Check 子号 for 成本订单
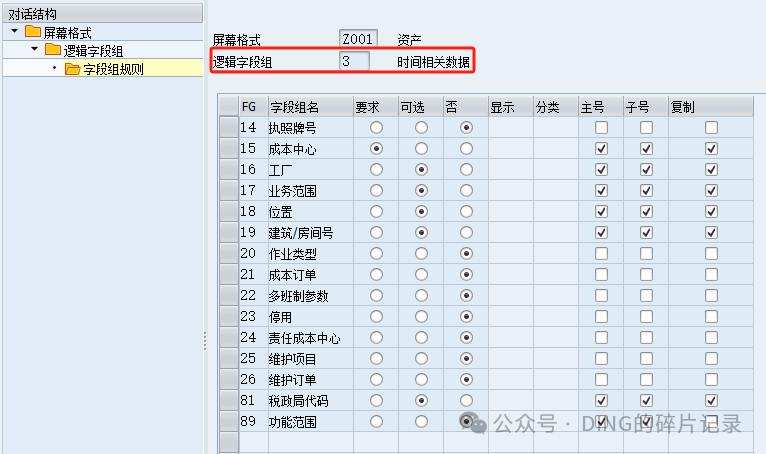This screenshot has width=766, height=454. [x=646, y=275]
